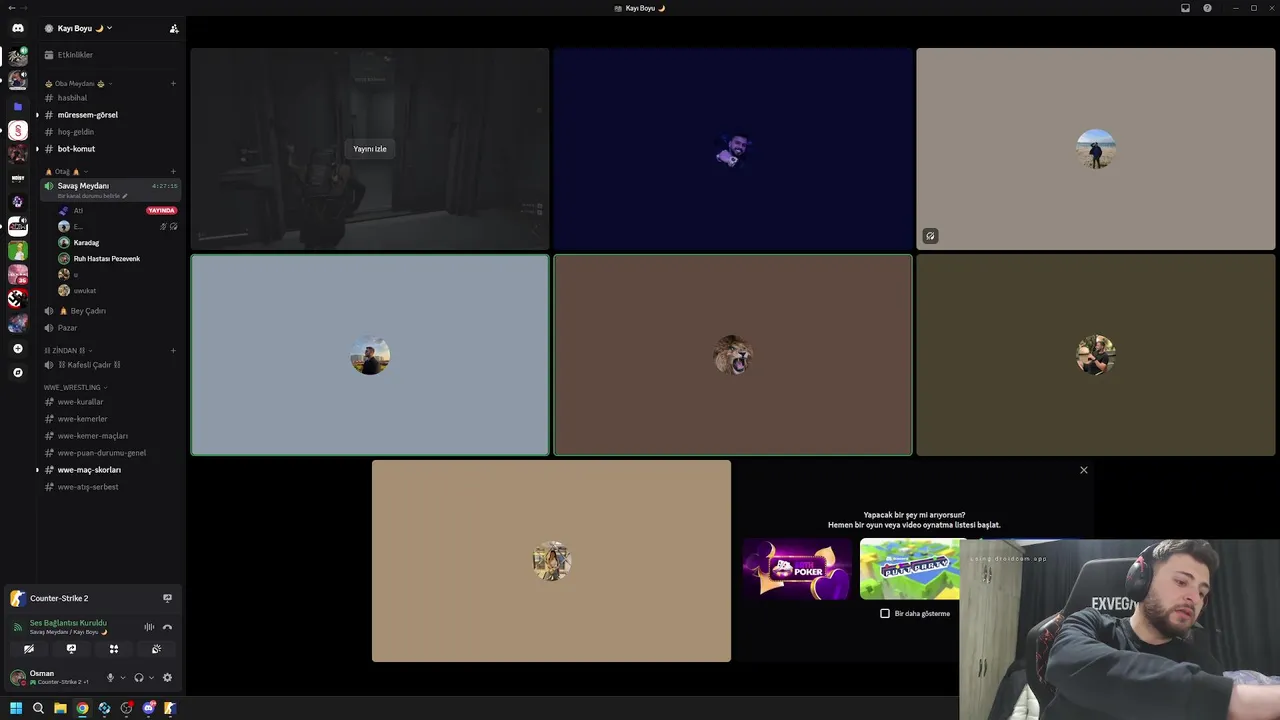The height and width of the screenshot is (720, 1280).
Task: Open the wwe-kurallar channel
Action: (x=80, y=402)
